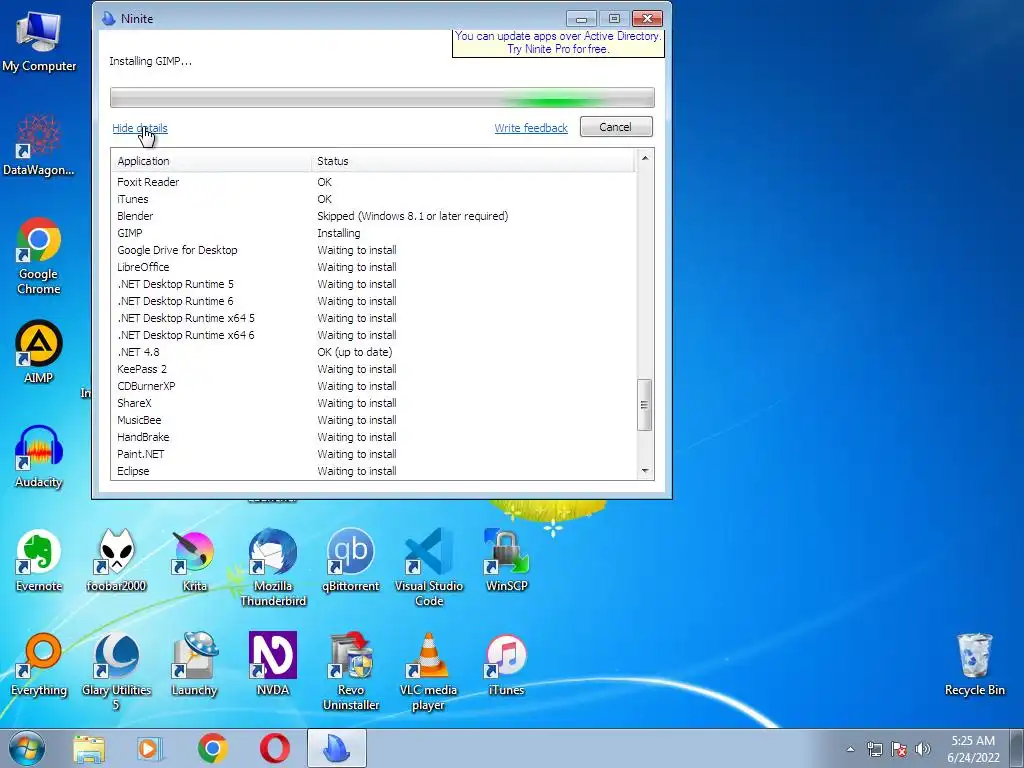Launch Glary Utilities 5 shortcut
Viewport: 1024px width, 768px height.
[x=116, y=671]
